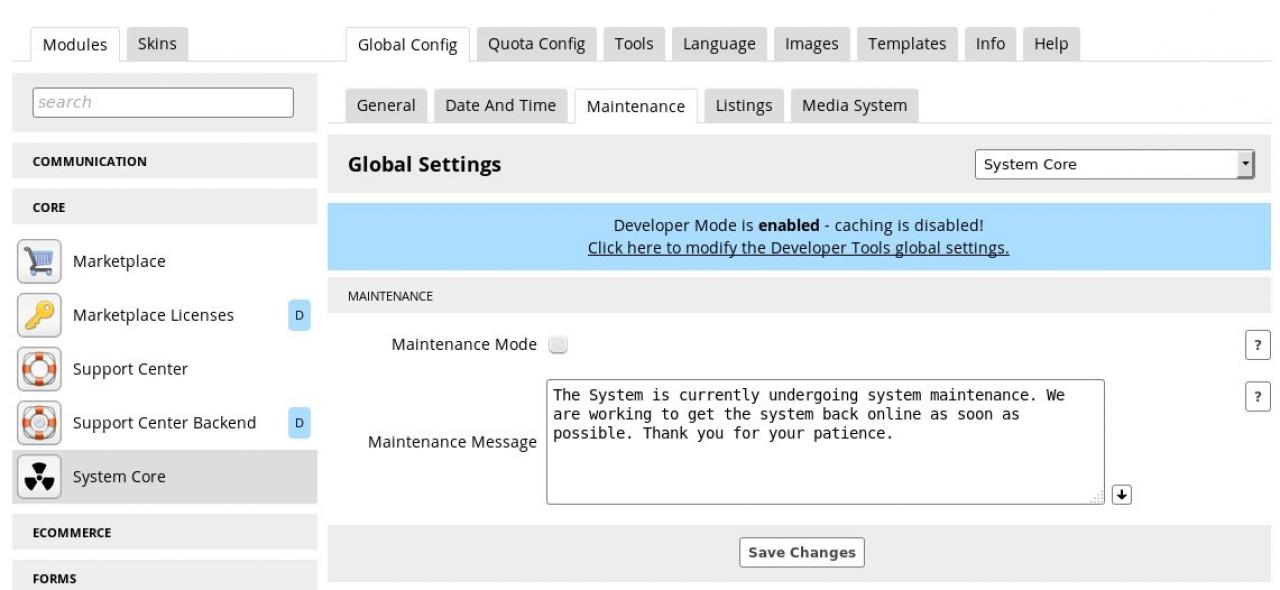Screen dimensions: 1280x590
Task: Open the Date And Time sub-tab
Action: click(x=500, y=106)
